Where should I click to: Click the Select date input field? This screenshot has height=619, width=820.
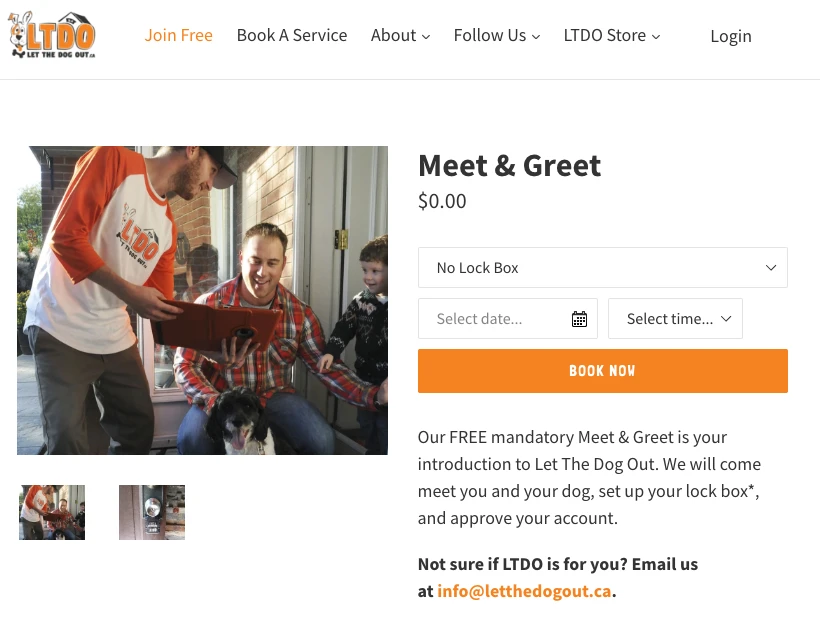point(494,319)
